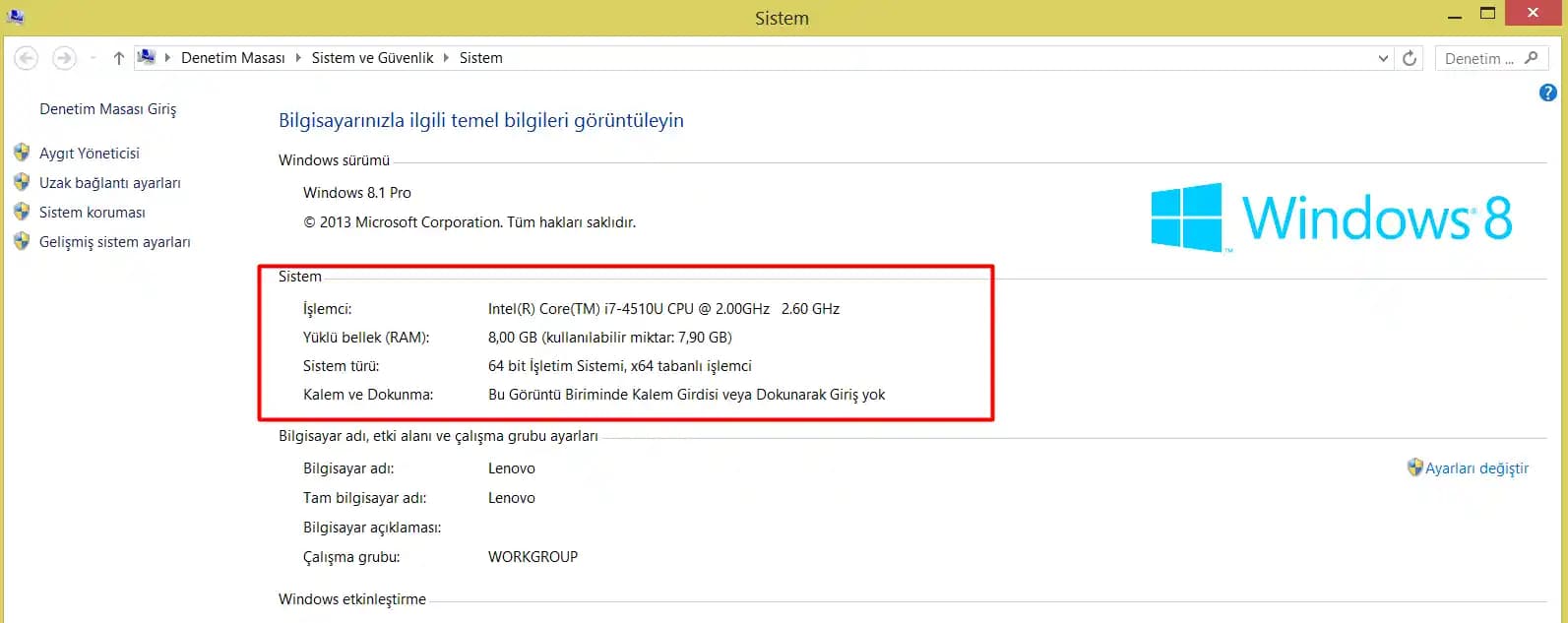Expand chevron before Denetim Masası breadcrumb

pyautogui.click(x=167, y=58)
